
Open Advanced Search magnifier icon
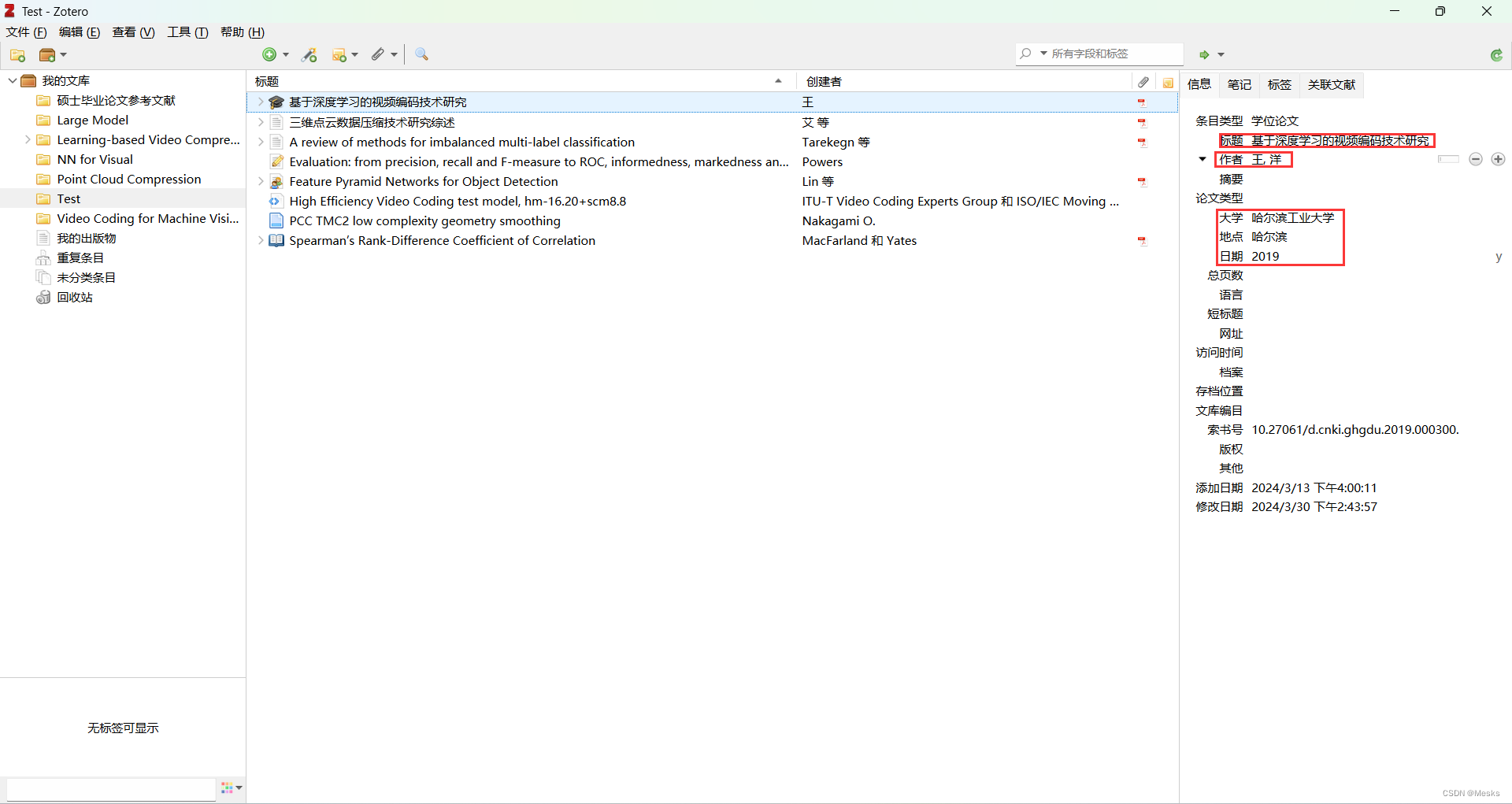click(x=421, y=54)
